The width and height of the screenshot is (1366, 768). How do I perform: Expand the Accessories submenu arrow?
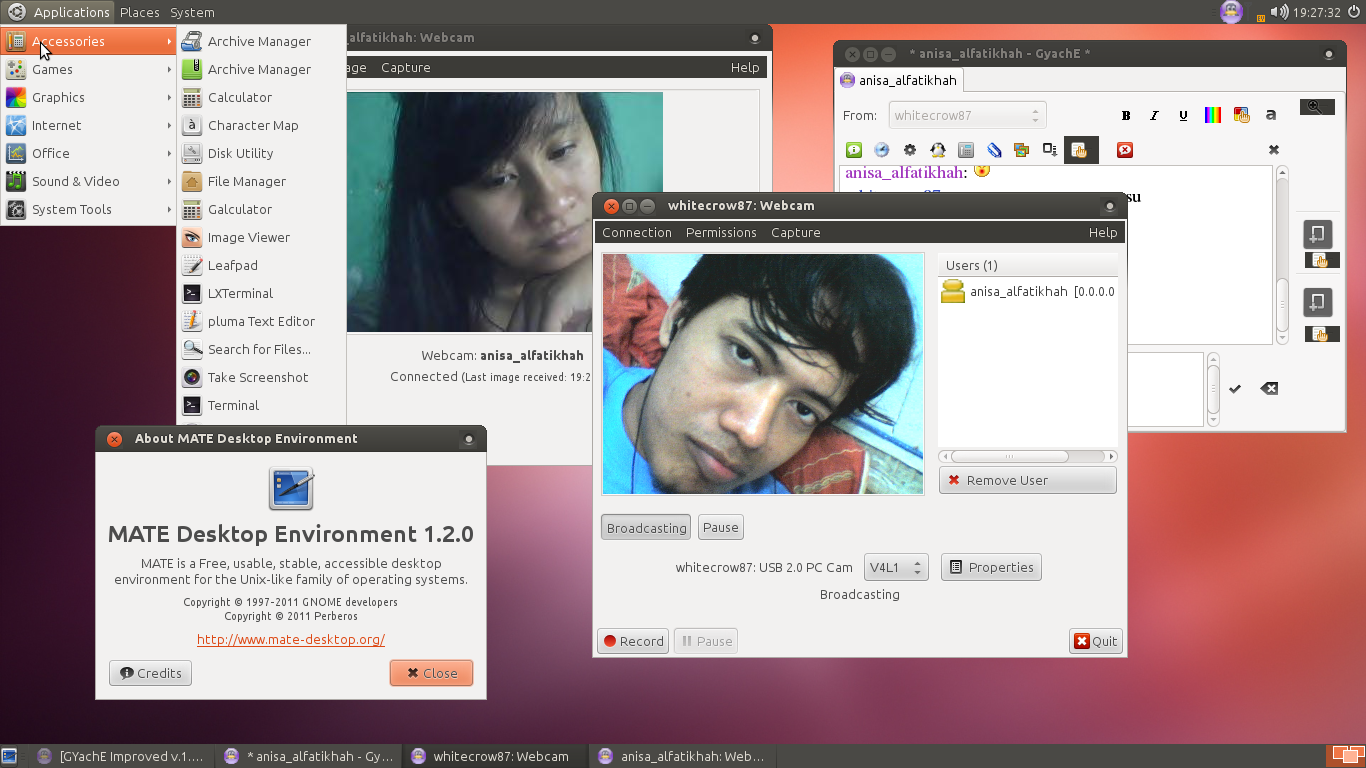pos(170,41)
